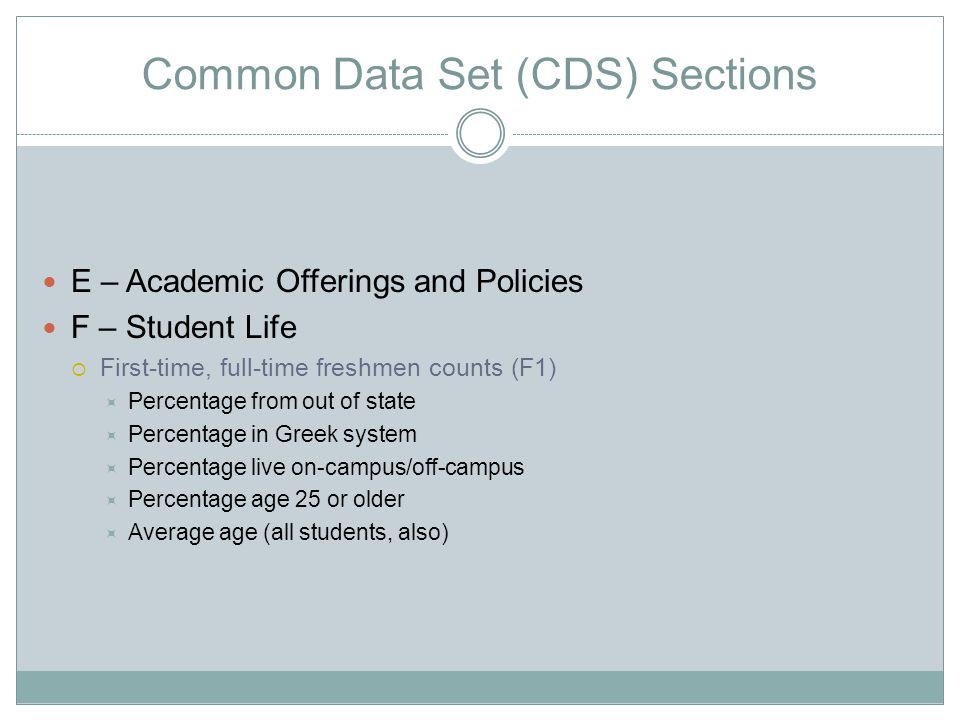Click yellow circle bullet before First-time freshmen counts

click(79, 369)
